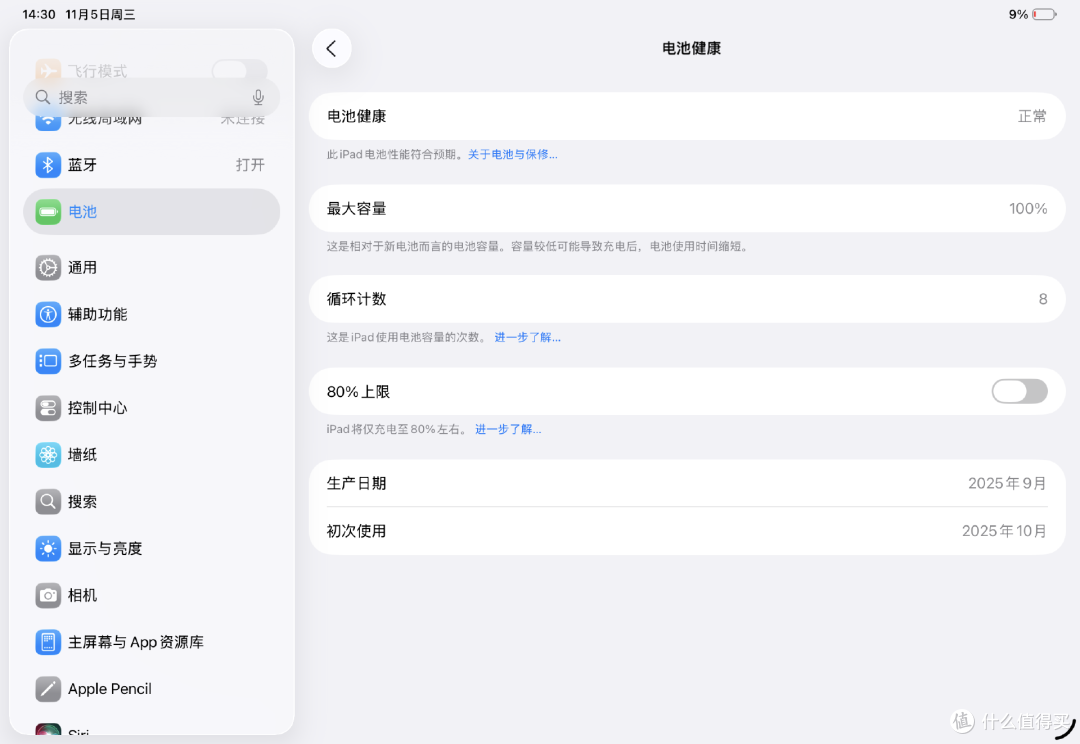
Task: Click the 电池健康 row showing 正常
Action: (x=687, y=116)
